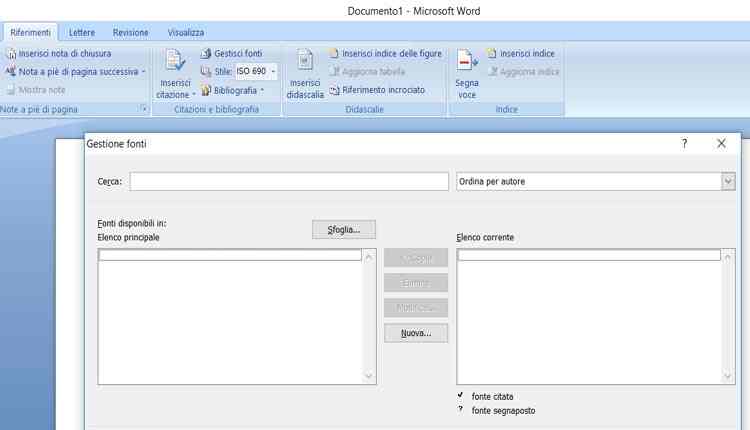Viewport: 750px width, 430px height.
Task: Click the Elenco principale scroll down arrow
Action: tap(369, 376)
